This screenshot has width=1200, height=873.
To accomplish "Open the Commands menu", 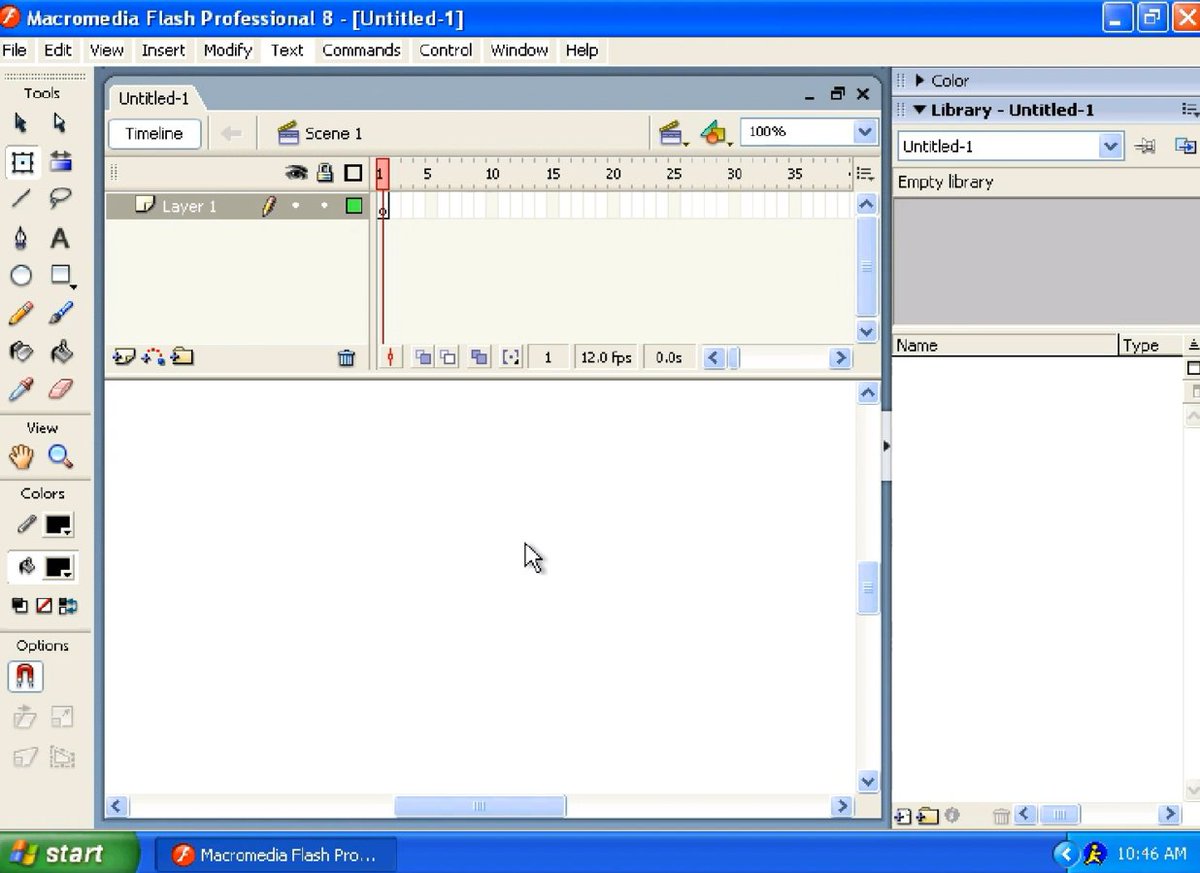I will tap(361, 50).
